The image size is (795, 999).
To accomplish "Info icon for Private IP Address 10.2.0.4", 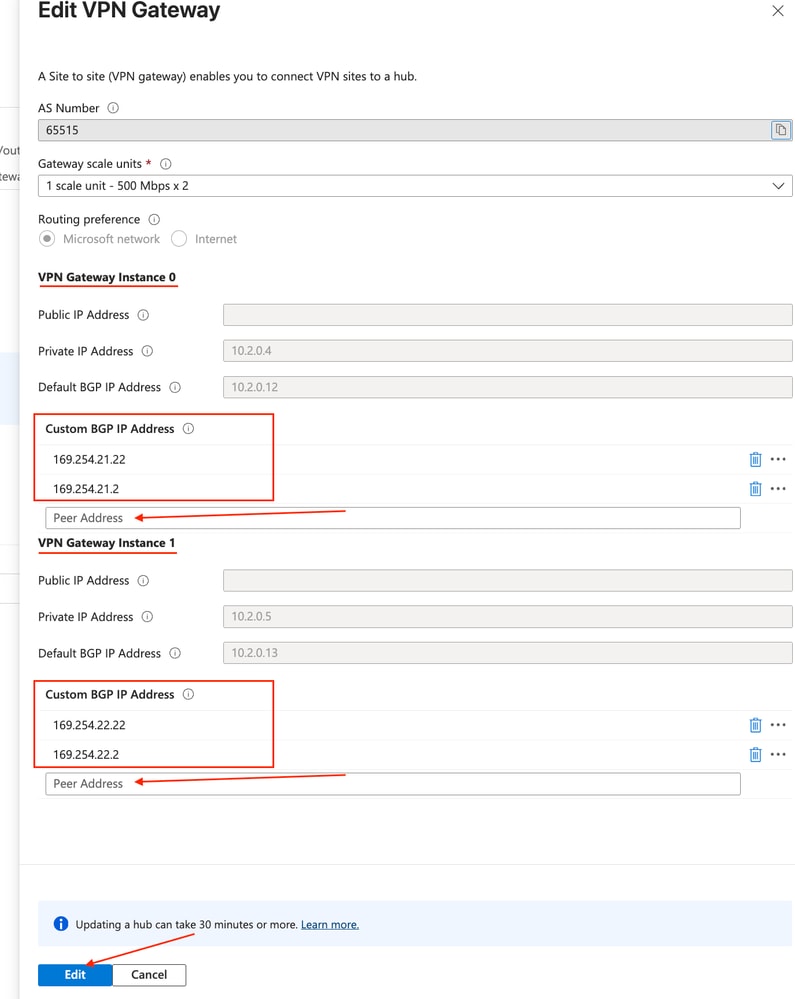I will click(x=147, y=351).
